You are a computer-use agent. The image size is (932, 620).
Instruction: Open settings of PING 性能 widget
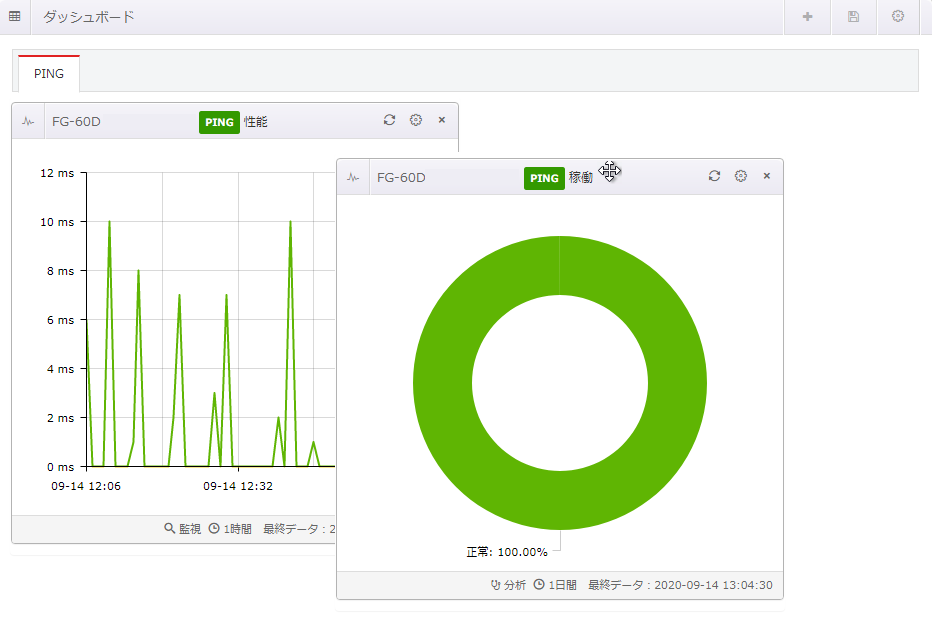(x=416, y=120)
